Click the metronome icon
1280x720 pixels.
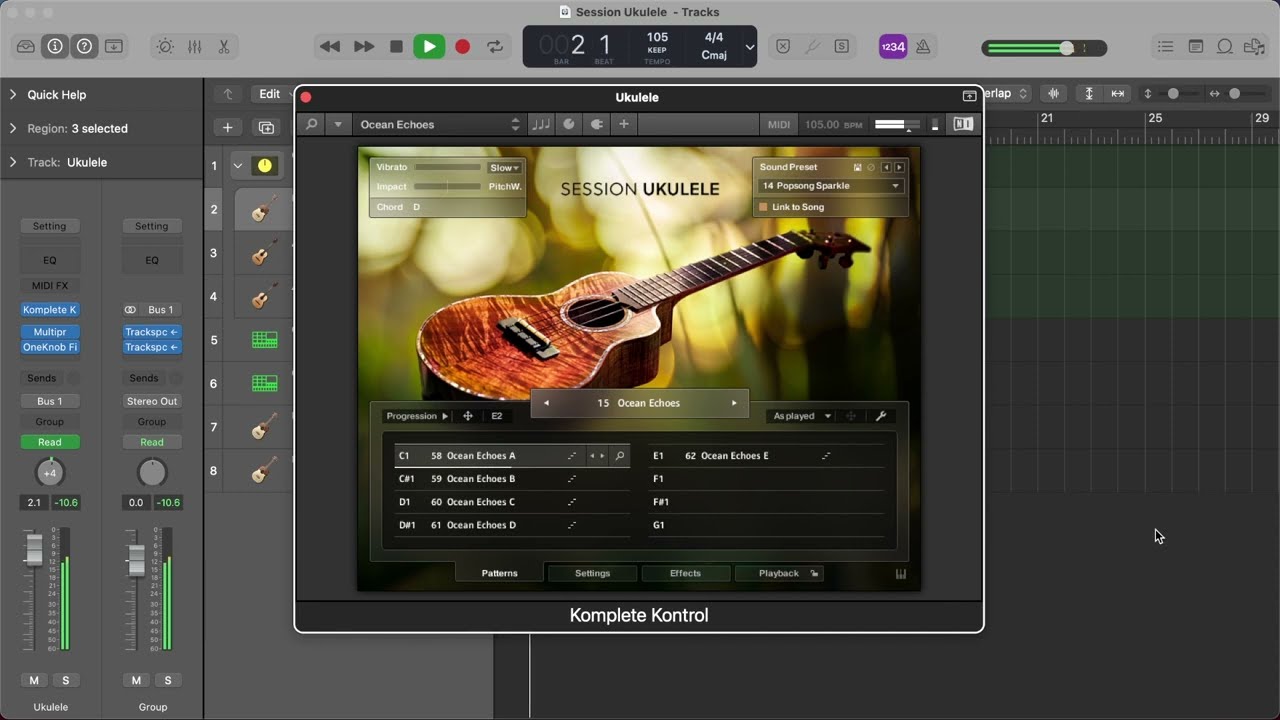923,47
